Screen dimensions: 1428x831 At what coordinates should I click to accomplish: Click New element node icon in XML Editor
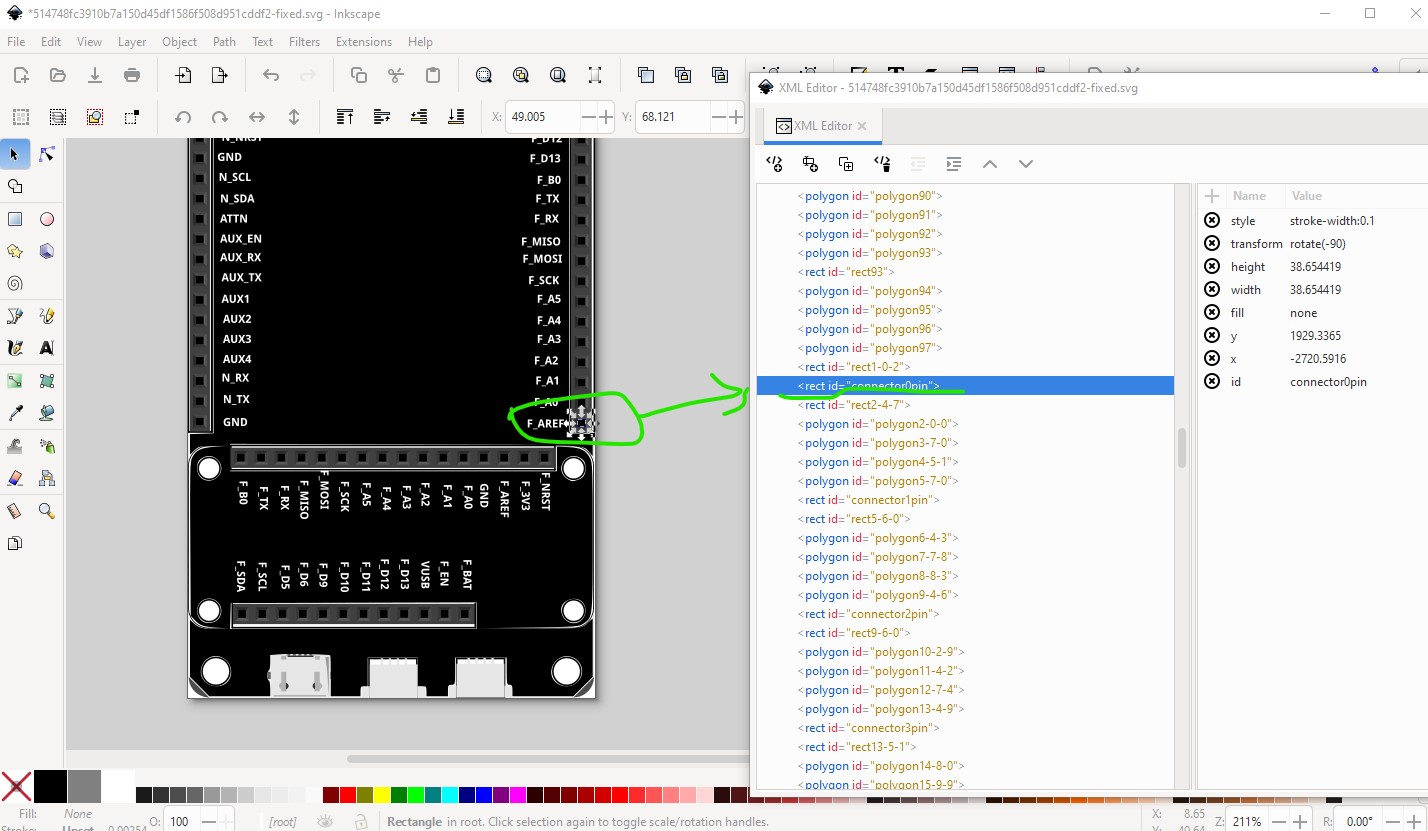(x=774, y=164)
